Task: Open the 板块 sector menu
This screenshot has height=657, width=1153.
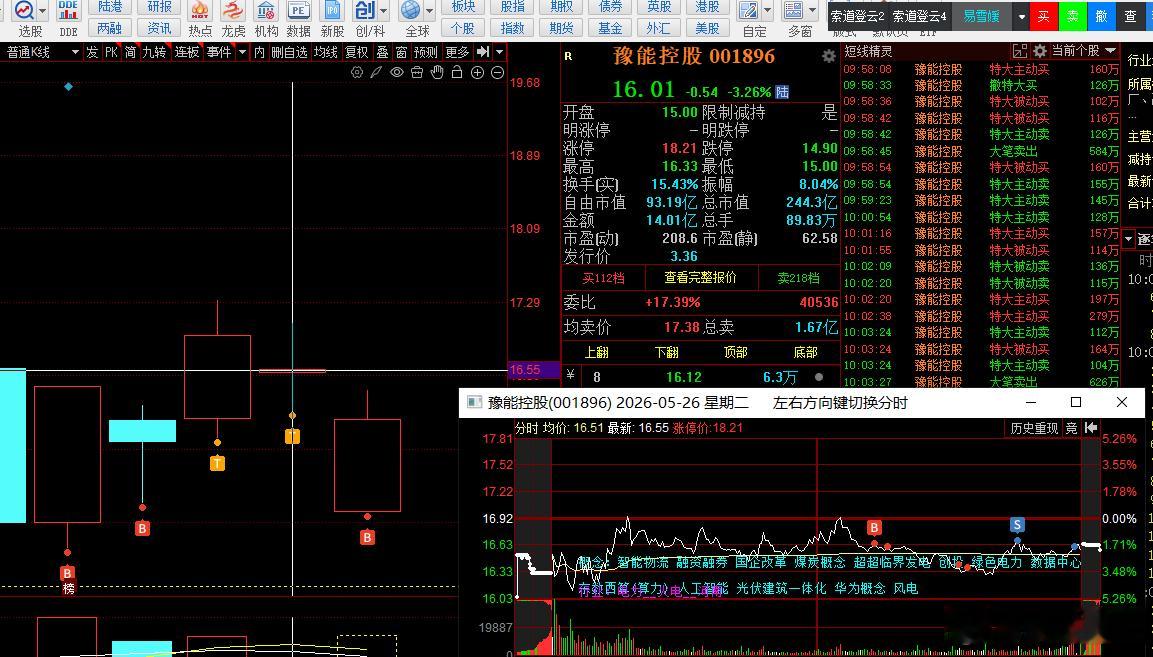Action: (463, 7)
